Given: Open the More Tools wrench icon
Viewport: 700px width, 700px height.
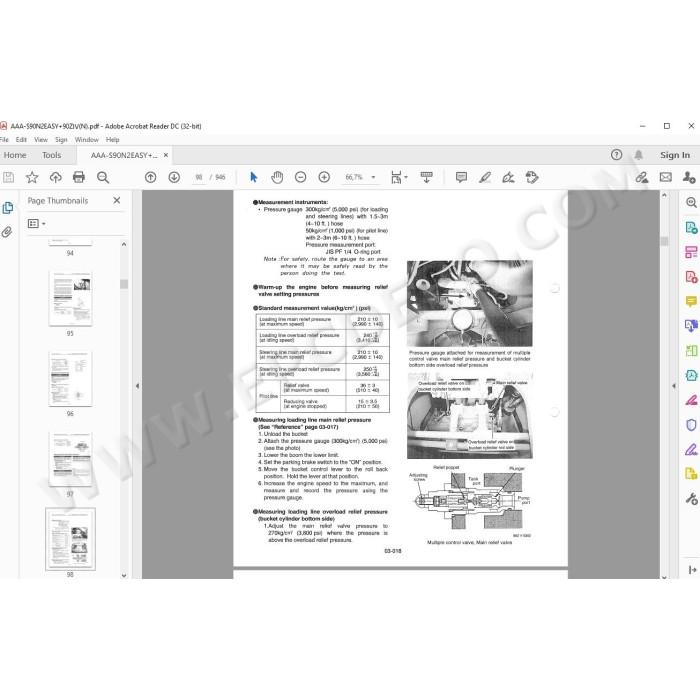Looking at the screenshot, I should pos(691,499).
